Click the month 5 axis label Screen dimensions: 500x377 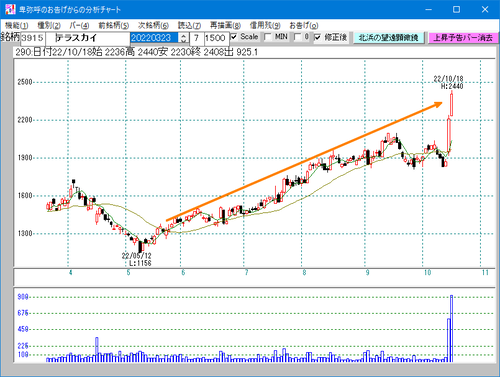point(128,273)
